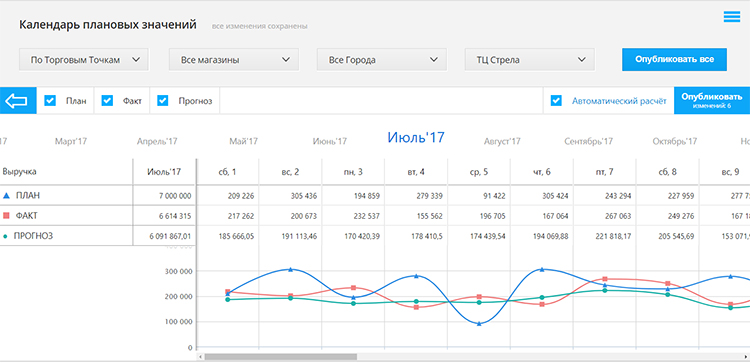Expand the По Торговым Точкам dropdown

84,60
